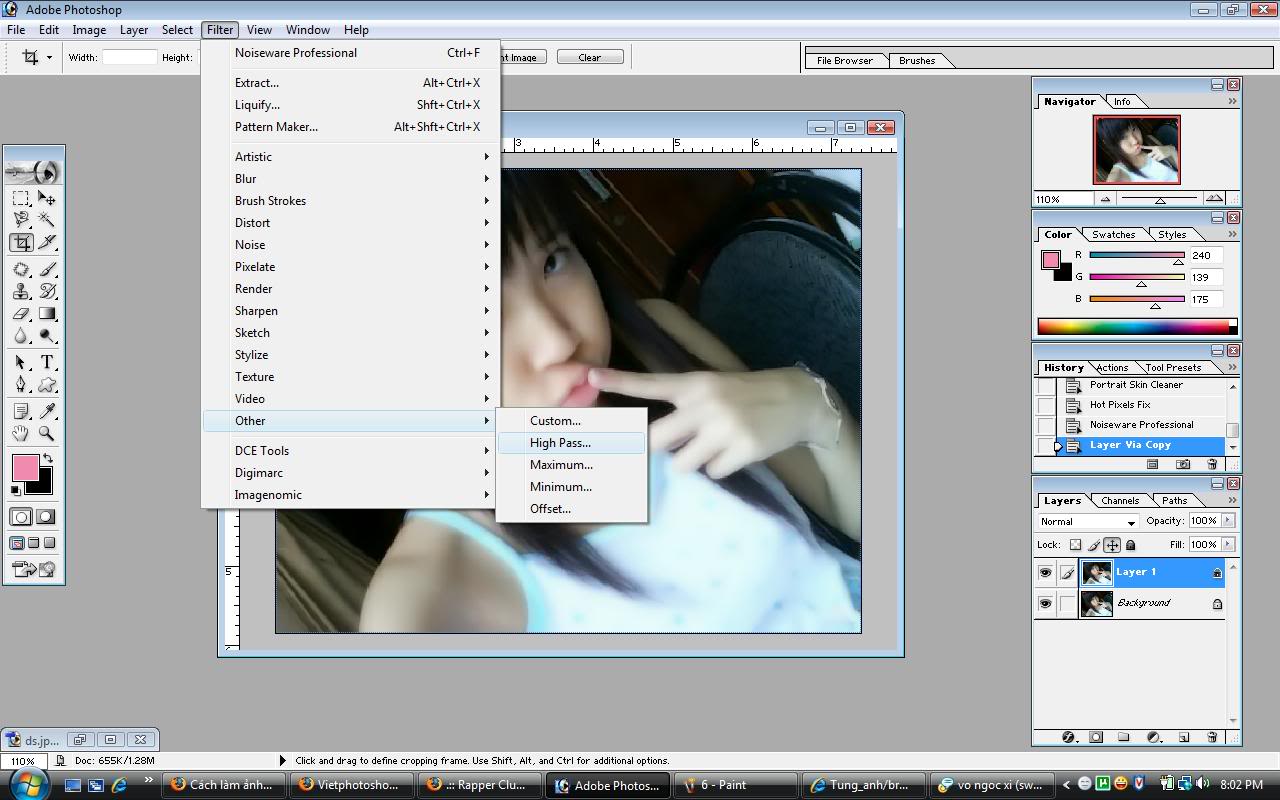Toggle lock position
The image size is (1280, 800).
pos(1112,545)
